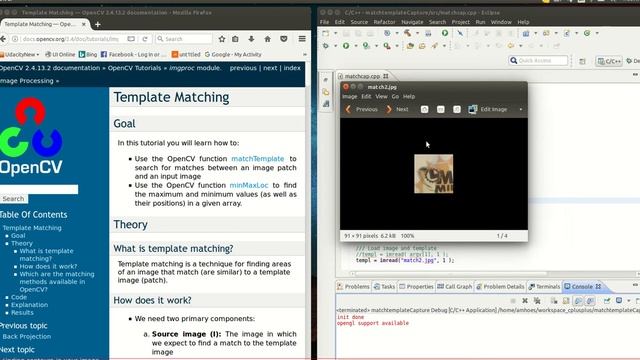
Task: Click the Eclipse Build hammer icon
Action: tap(407, 33)
